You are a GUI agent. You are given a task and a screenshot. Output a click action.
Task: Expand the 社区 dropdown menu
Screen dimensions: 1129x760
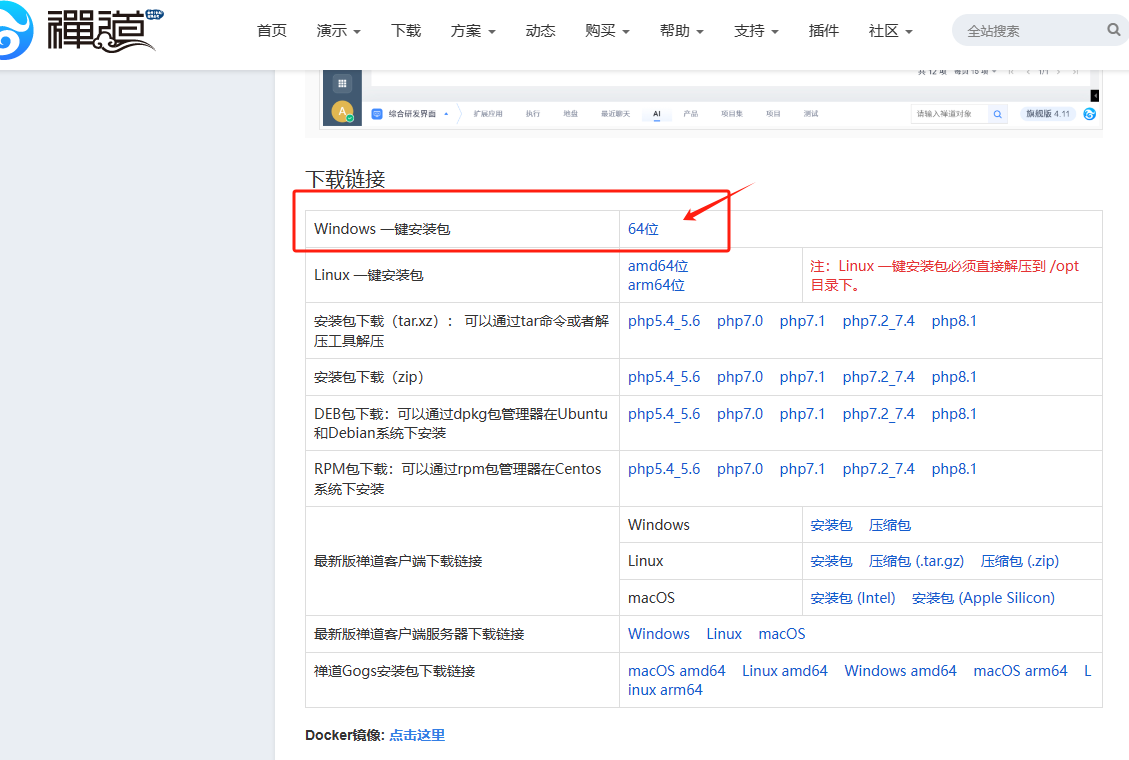tap(891, 30)
